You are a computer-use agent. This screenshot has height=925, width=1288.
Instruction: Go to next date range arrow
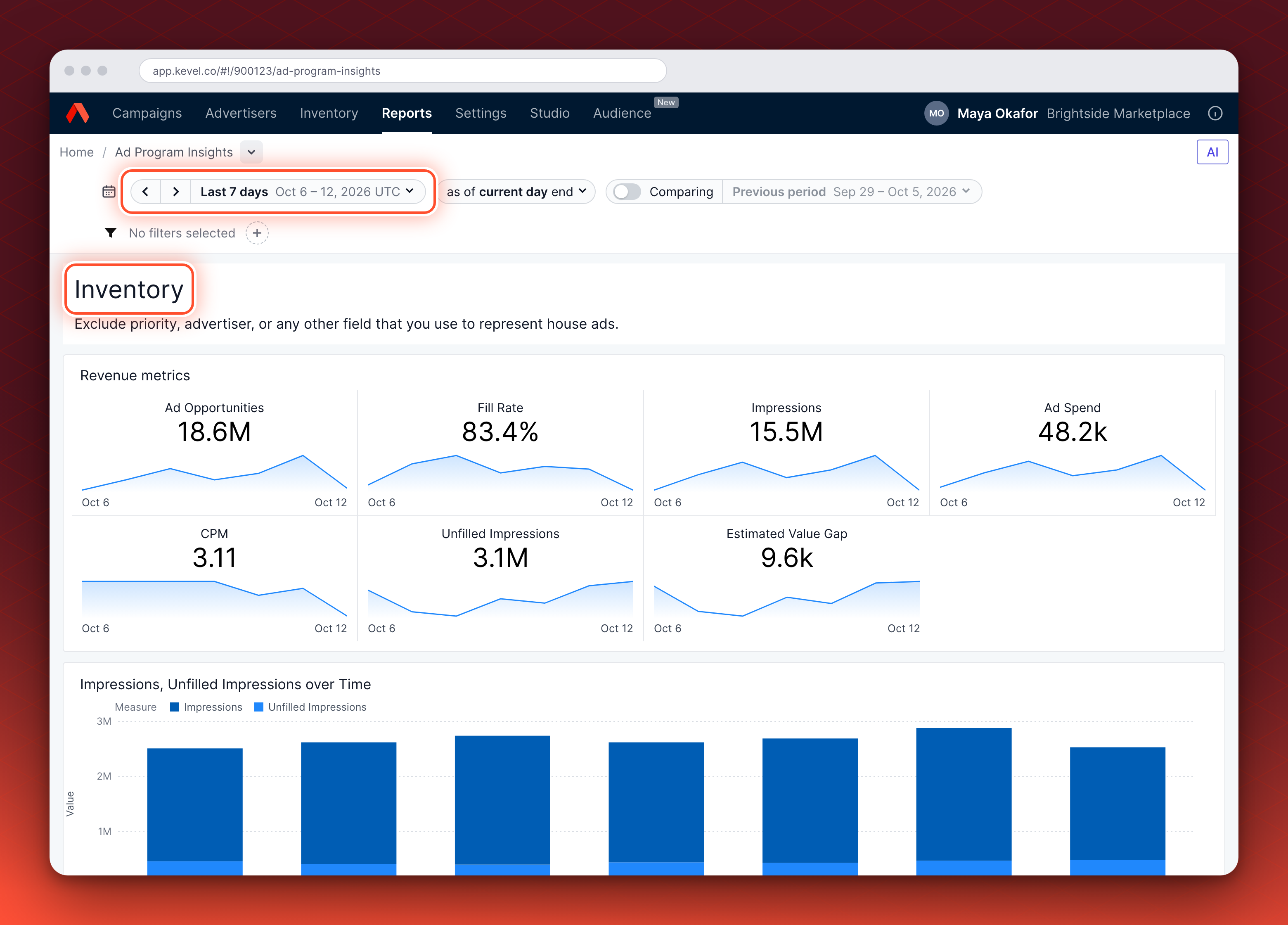click(x=175, y=192)
